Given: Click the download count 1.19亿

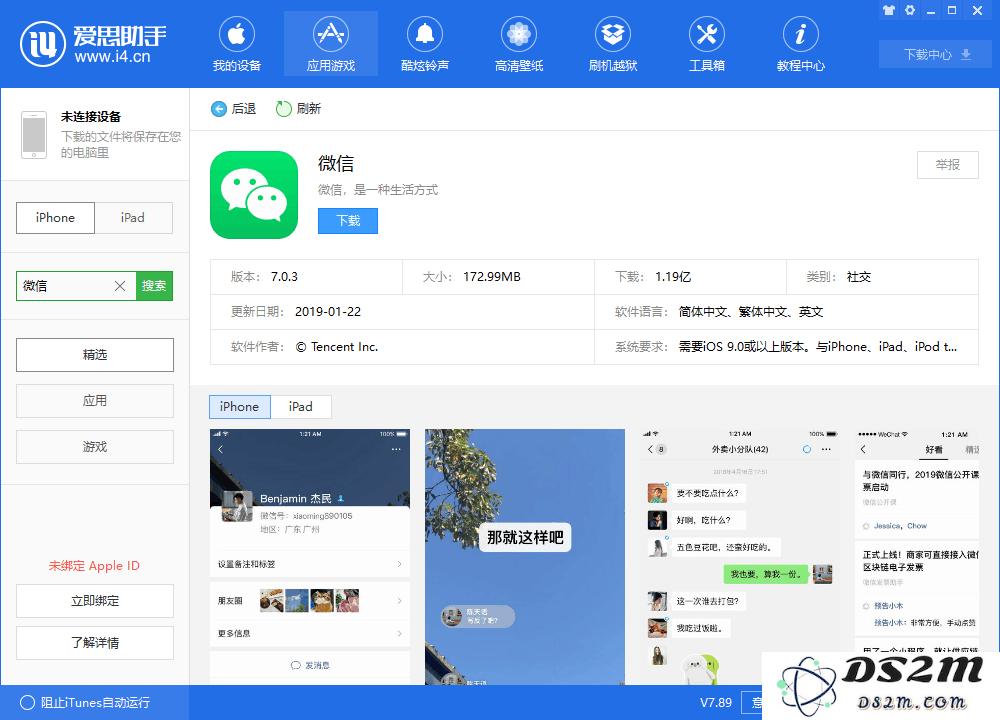Looking at the screenshot, I should [673, 277].
